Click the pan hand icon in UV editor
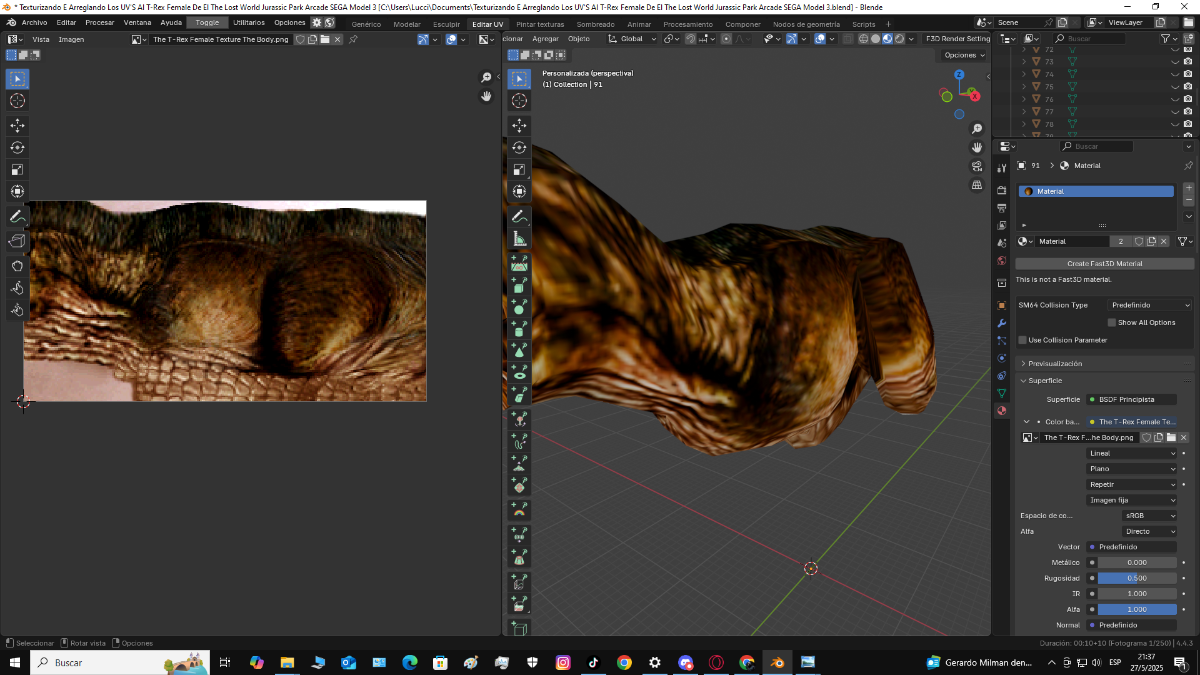1200x675 pixels. point(487,96)
